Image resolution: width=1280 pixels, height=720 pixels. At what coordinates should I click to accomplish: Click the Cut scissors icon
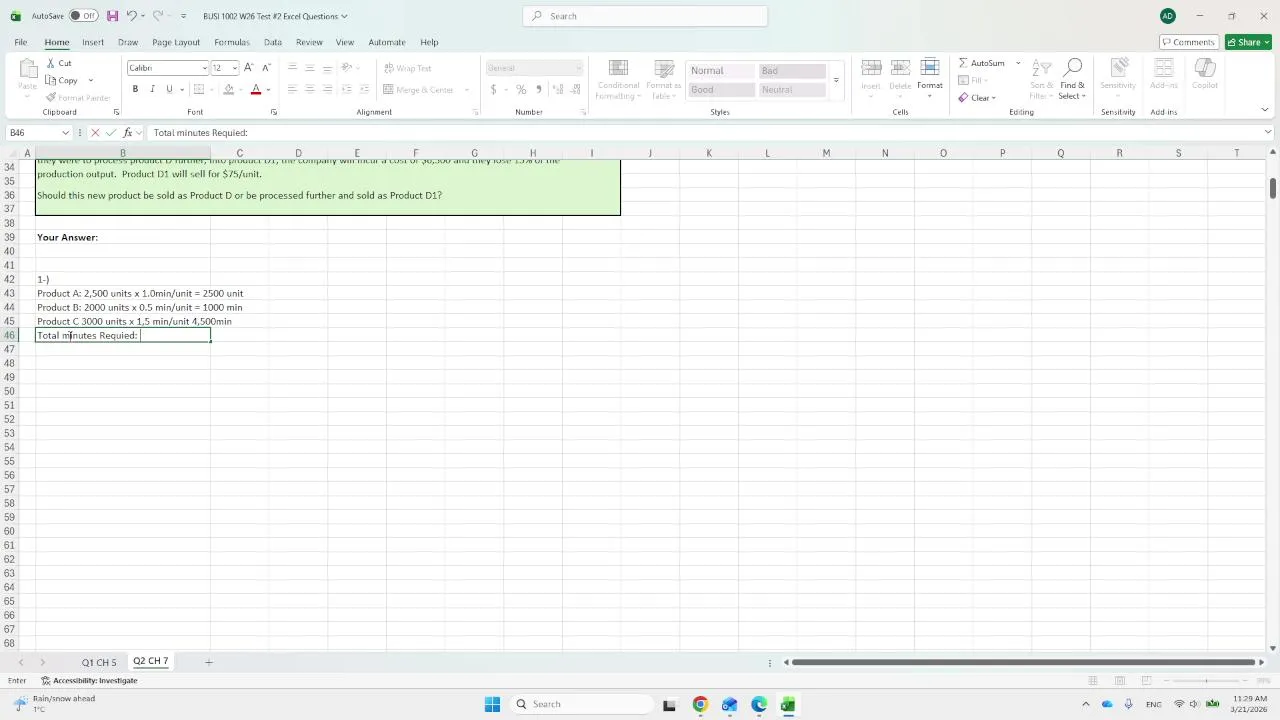coord(50,63)
